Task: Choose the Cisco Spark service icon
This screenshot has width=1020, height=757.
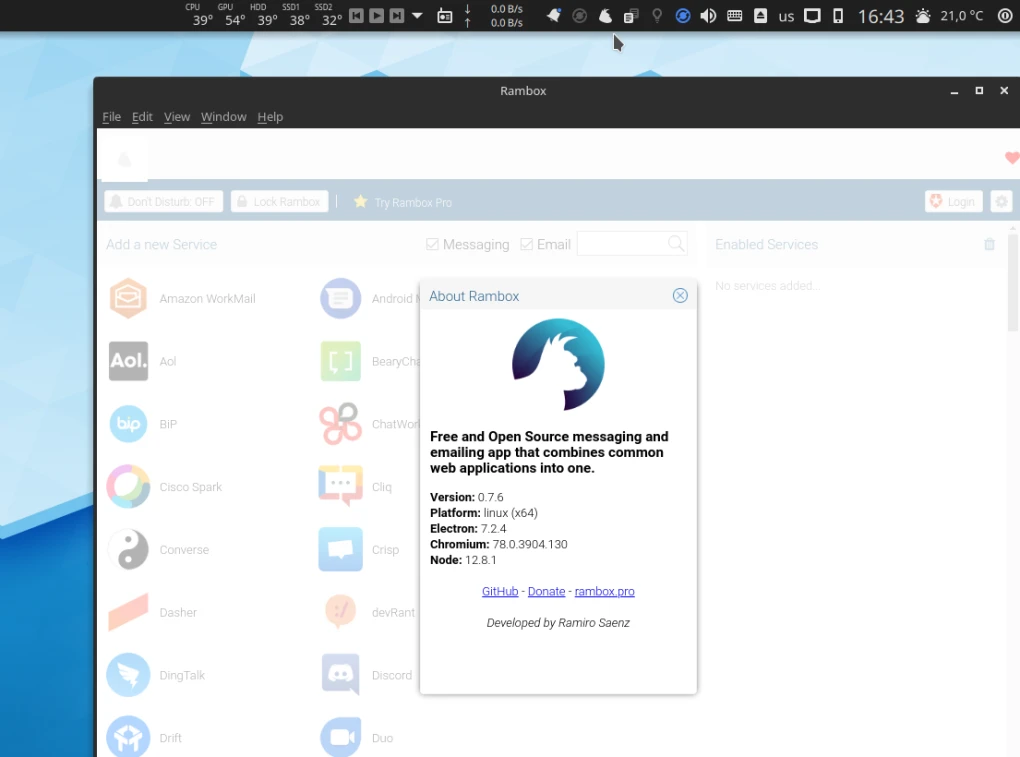Action: click(128, 487)
